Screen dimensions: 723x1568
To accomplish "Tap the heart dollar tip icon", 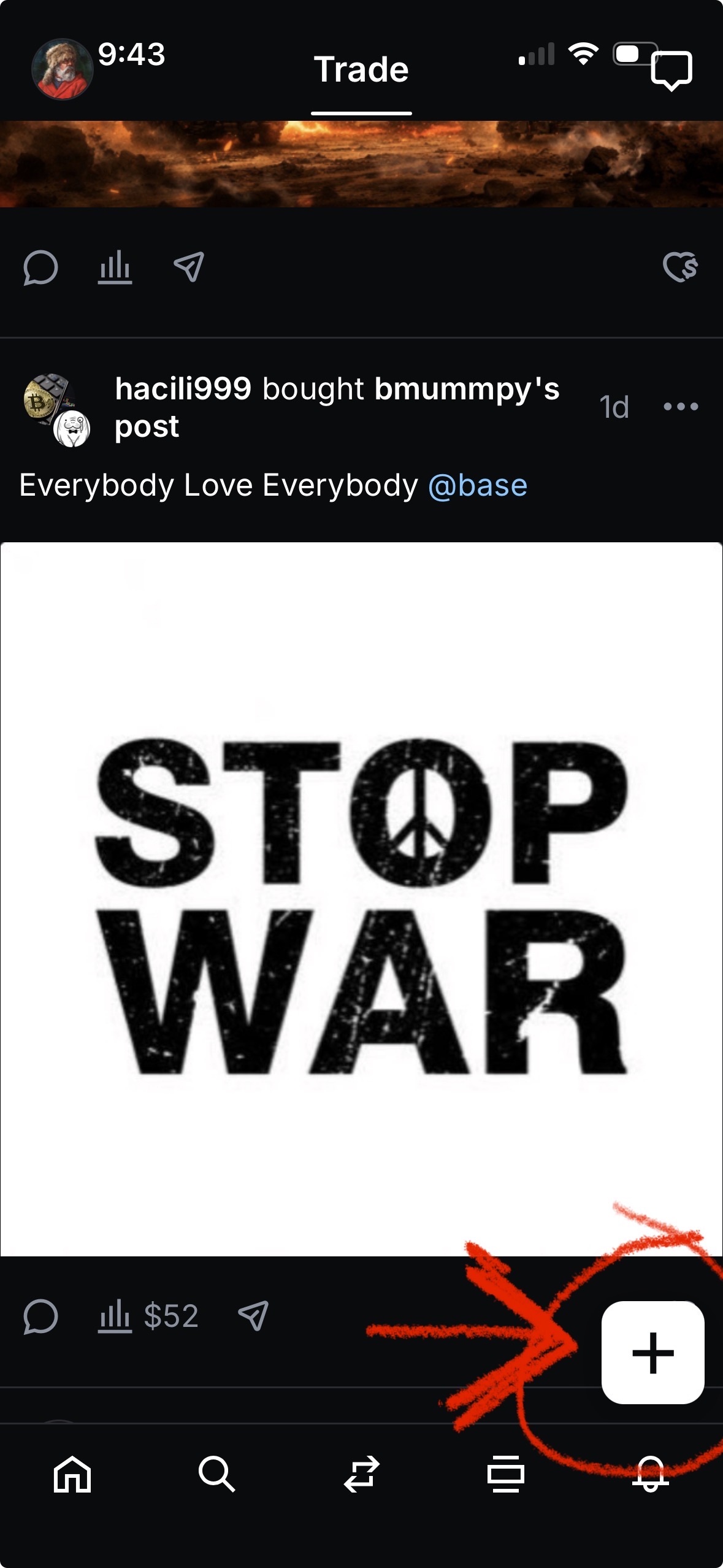I will coord(681,267).
